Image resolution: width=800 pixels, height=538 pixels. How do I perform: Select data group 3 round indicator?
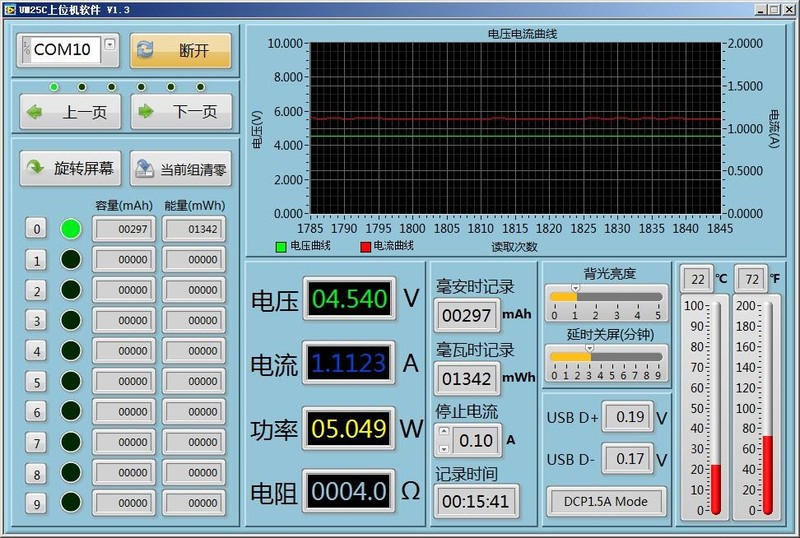tap(71, 320)
